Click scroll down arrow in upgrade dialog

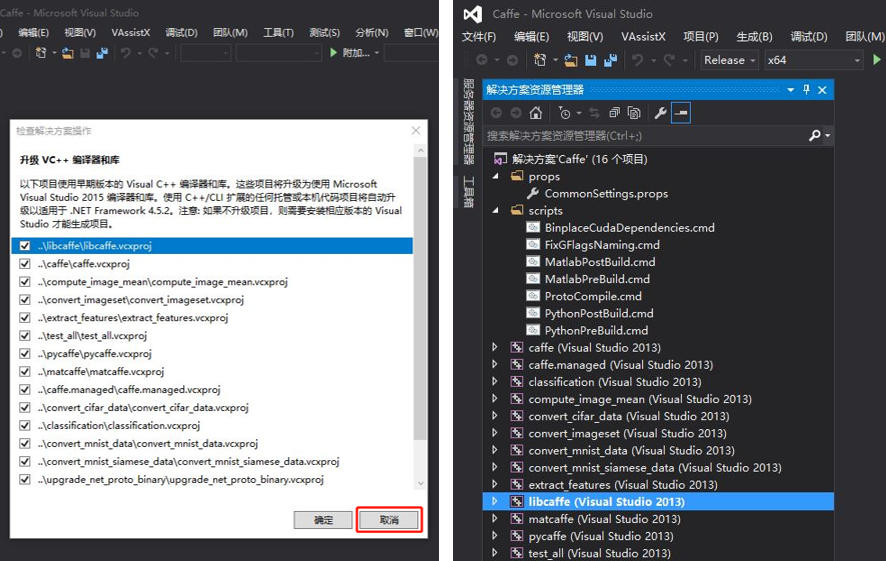420,484
